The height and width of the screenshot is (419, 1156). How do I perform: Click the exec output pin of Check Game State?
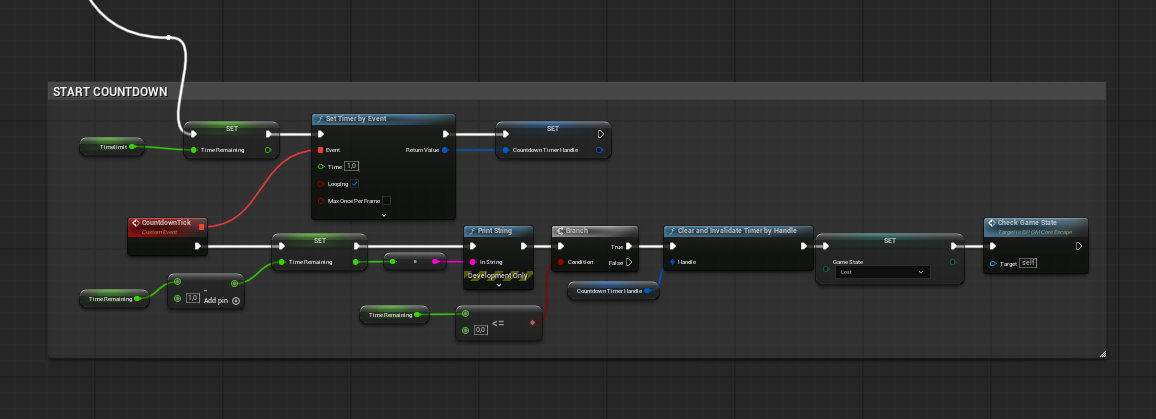point(1079,246)
